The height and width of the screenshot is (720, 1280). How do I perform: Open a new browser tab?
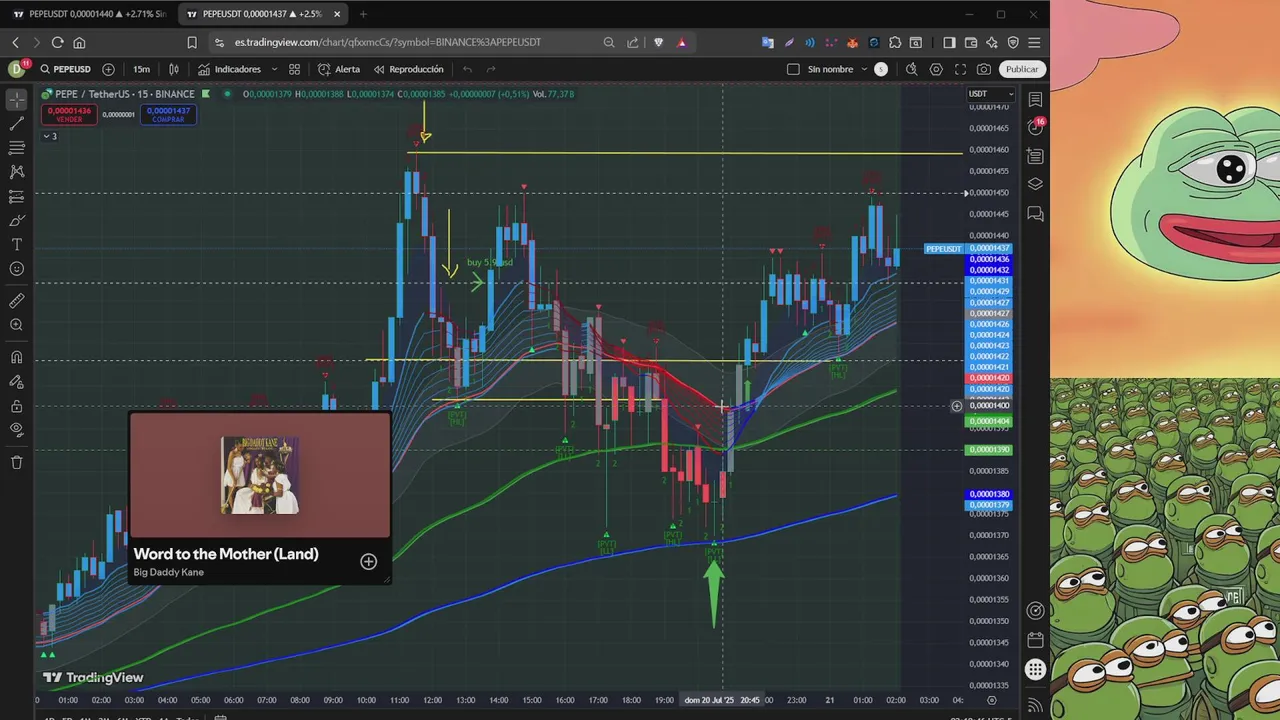pyautogui.click(x=363, y=14)
